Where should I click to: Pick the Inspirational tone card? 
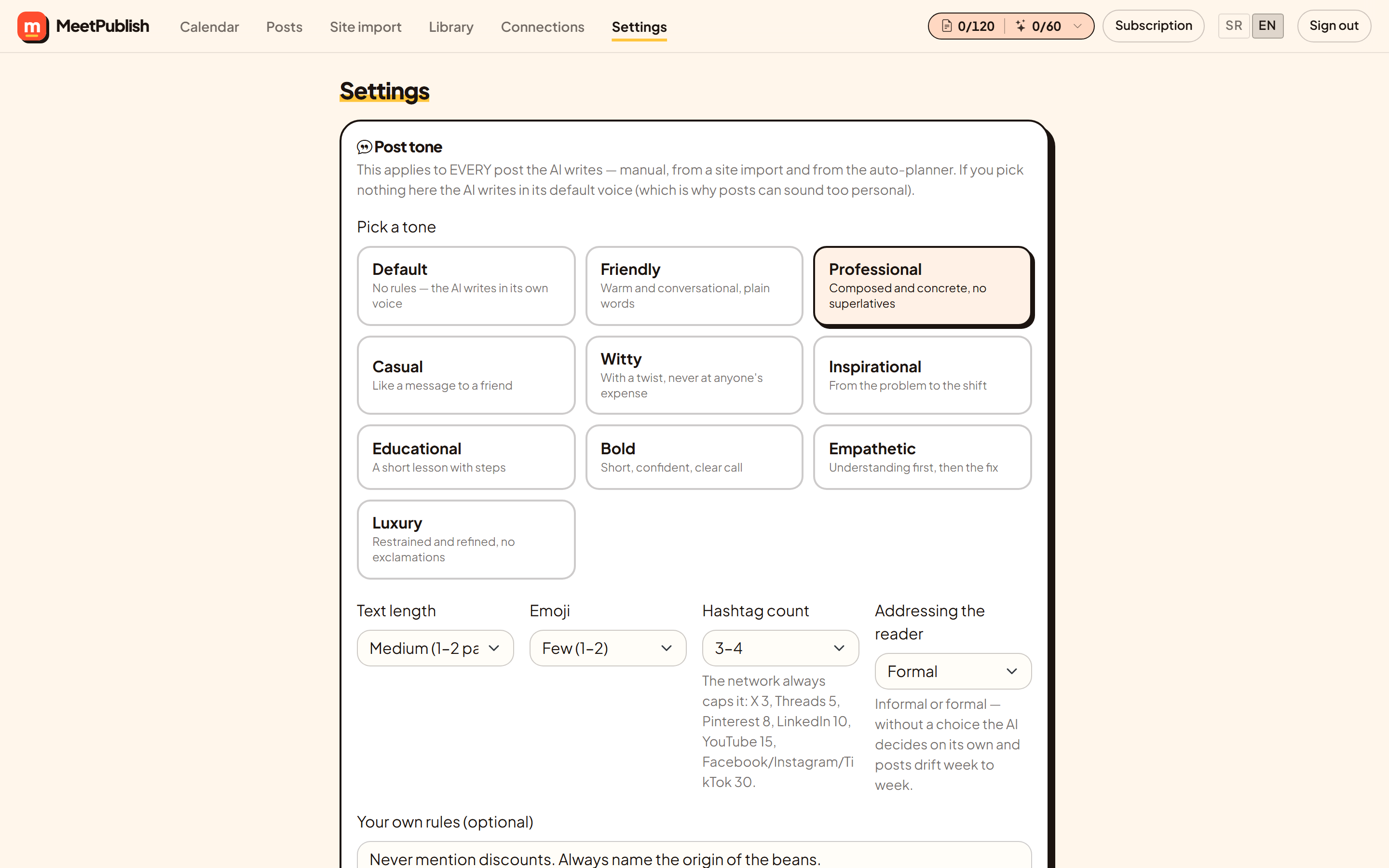922,375
